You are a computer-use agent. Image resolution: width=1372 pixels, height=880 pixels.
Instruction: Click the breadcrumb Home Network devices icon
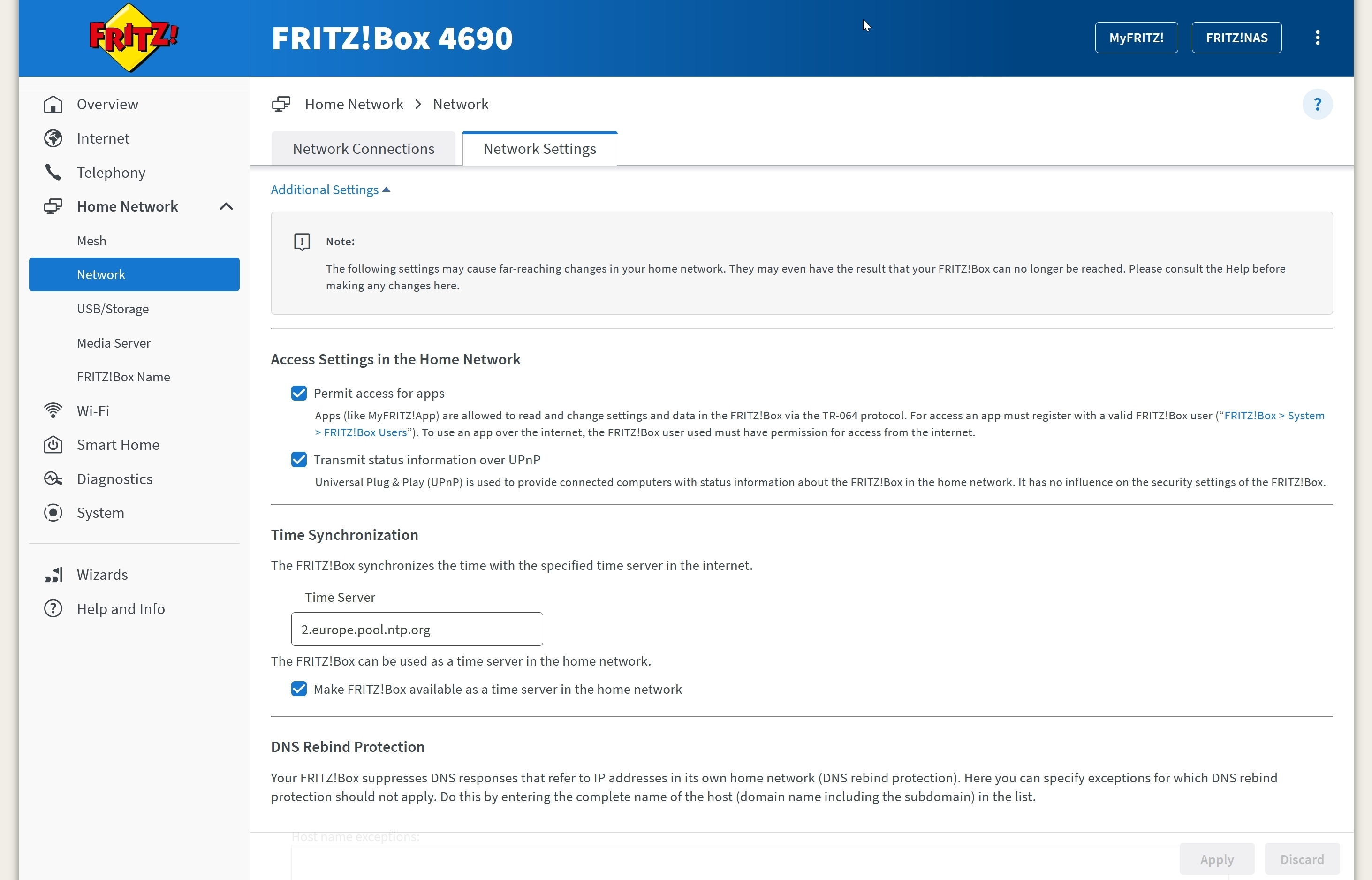[280, 105]
